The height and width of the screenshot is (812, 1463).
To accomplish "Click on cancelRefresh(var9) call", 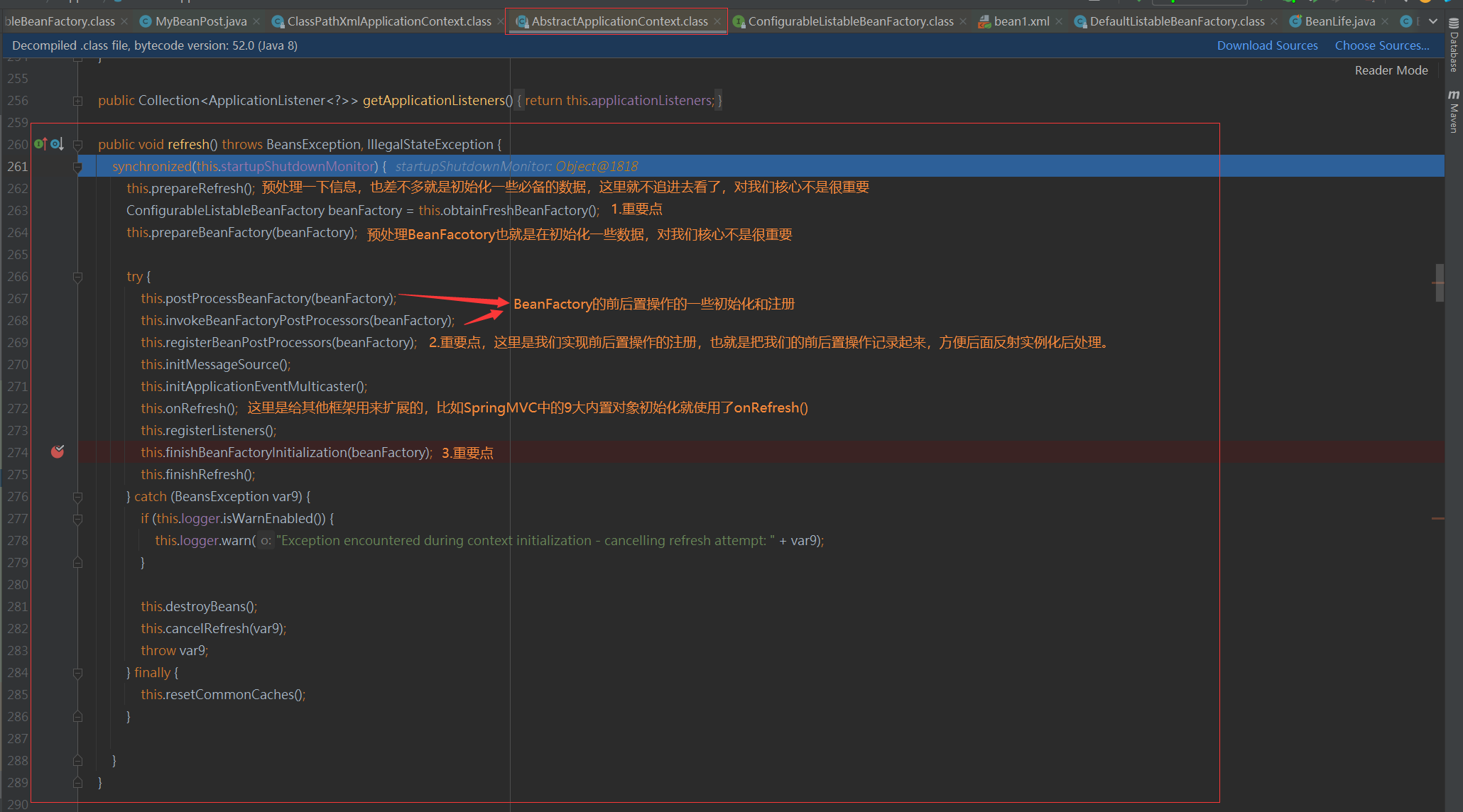I will click(x=214, y=628).
